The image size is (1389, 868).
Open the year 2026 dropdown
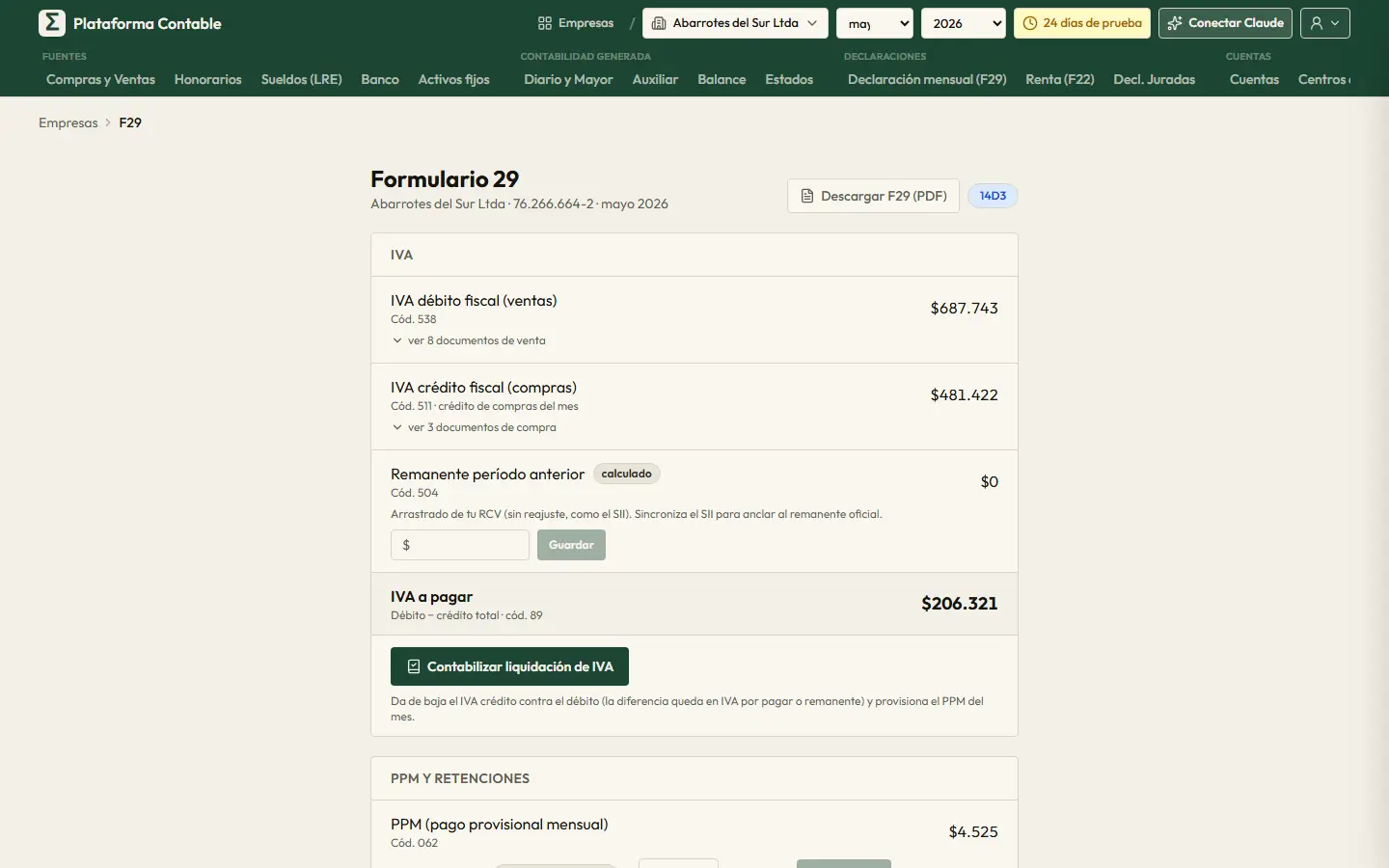(964, 23)
